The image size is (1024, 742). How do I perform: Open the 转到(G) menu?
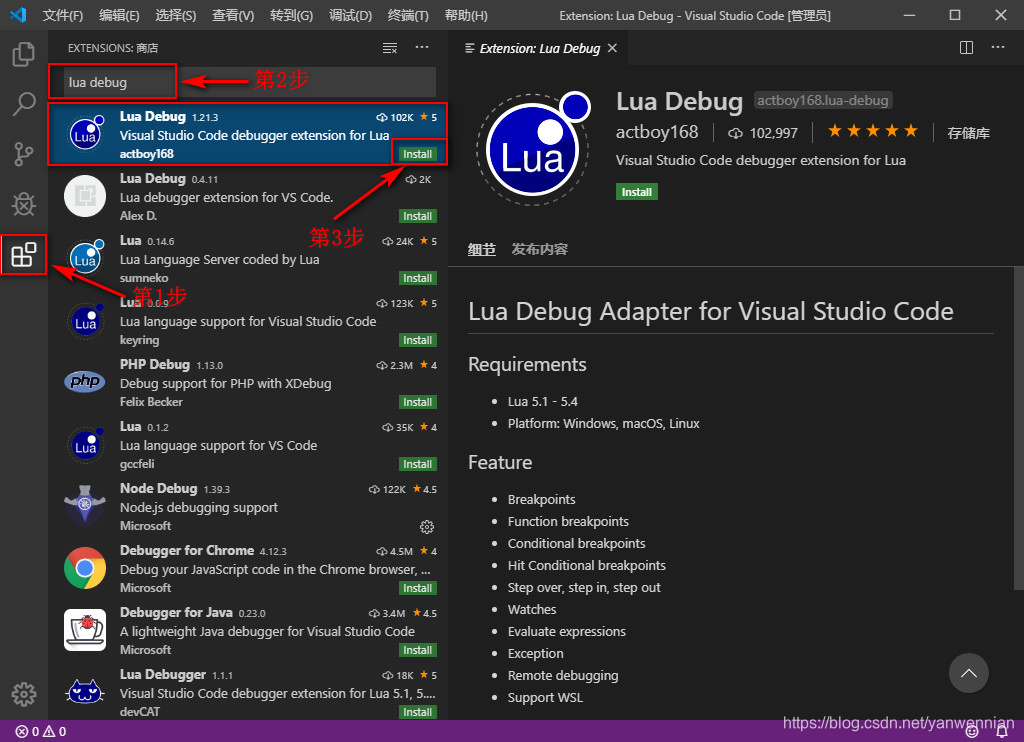291,15
